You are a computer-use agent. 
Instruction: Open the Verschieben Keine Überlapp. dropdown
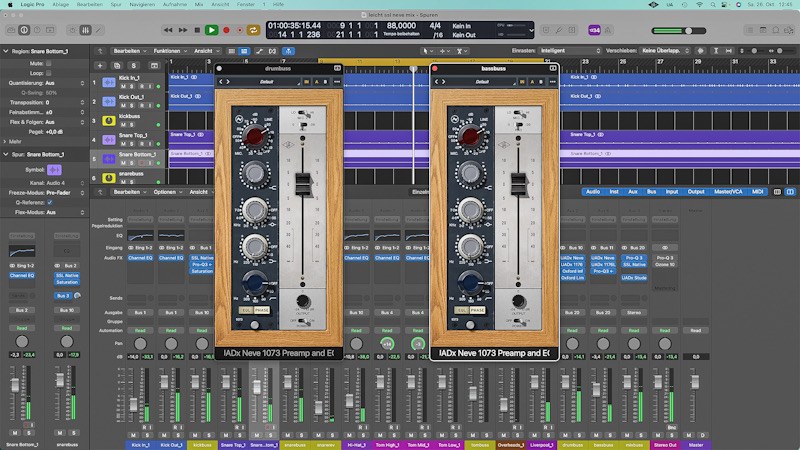(x=665, y=51)
